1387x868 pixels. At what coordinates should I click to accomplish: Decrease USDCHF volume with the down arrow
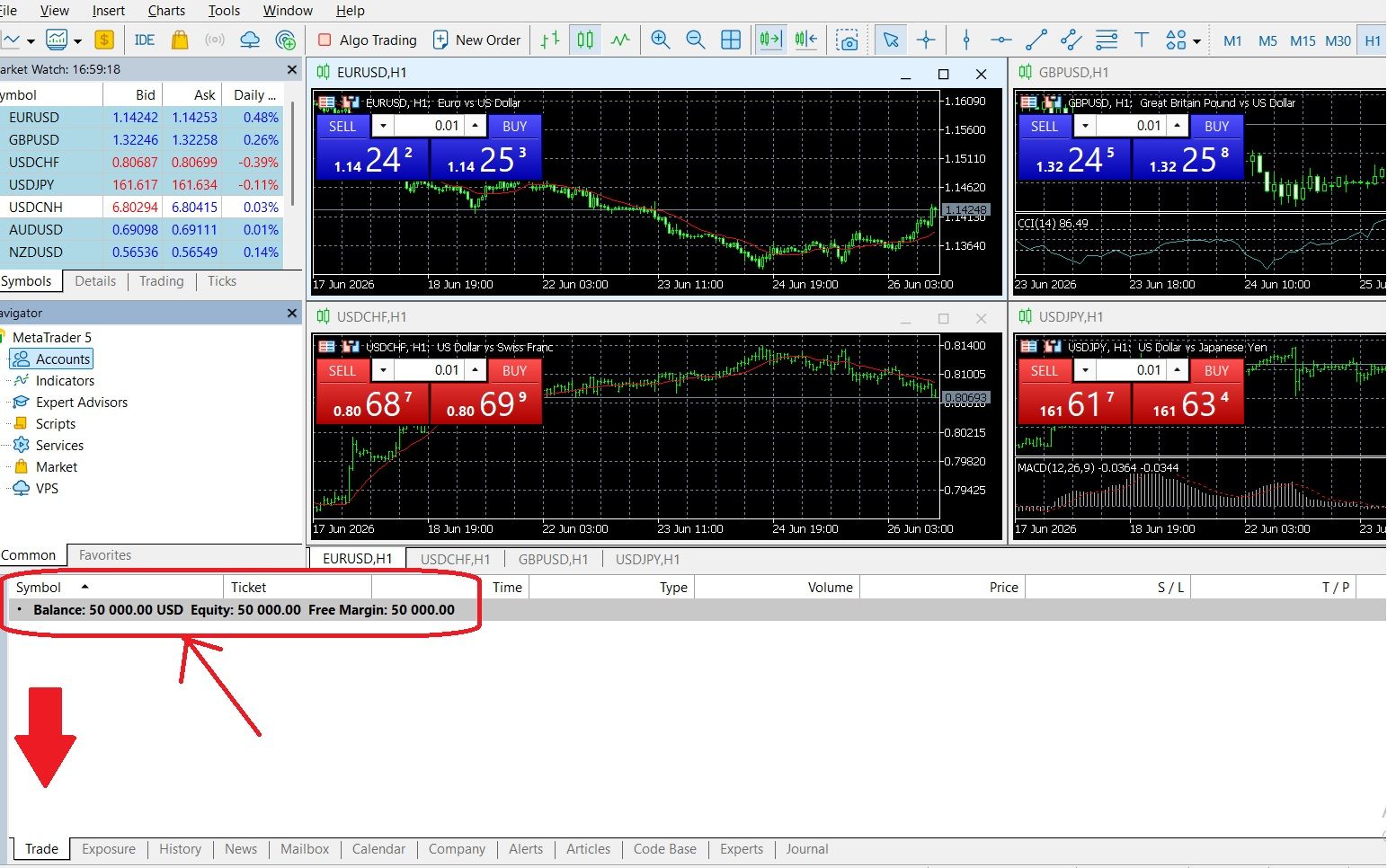coord(383,371)
